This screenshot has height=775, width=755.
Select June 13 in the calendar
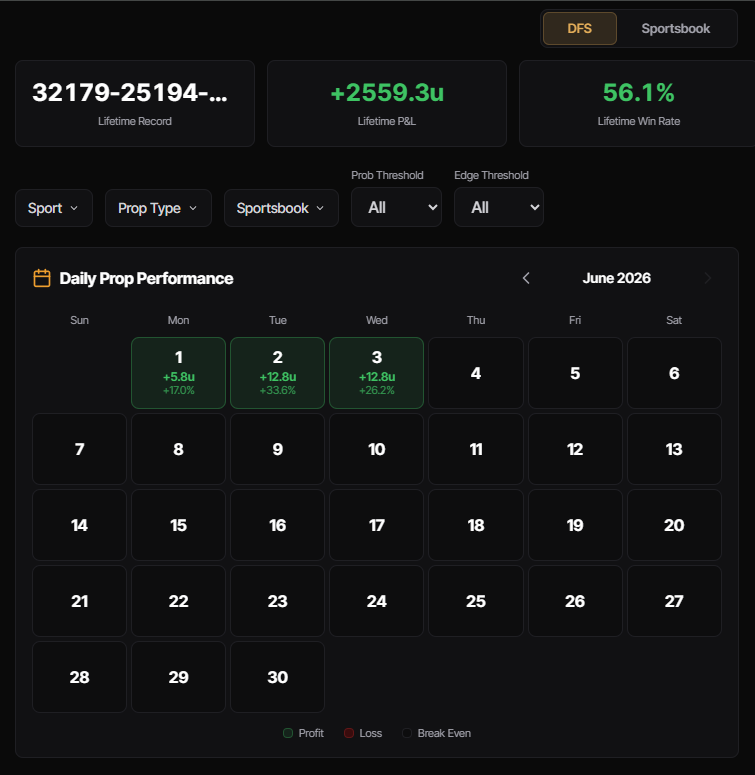coord(674,449)
